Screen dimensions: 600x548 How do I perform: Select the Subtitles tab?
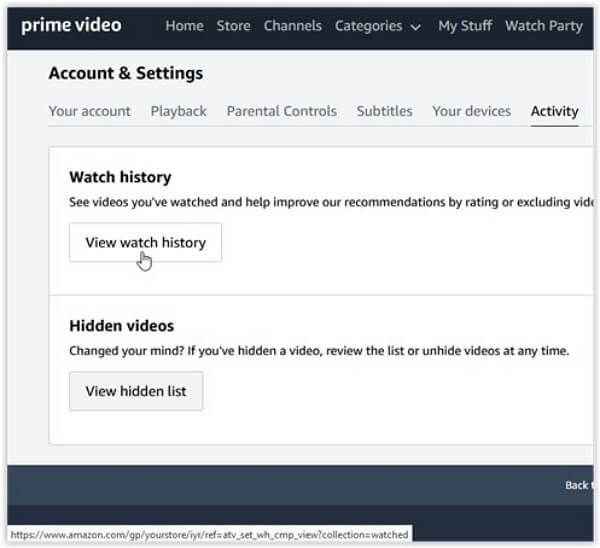pyautogui.click(x=385, y=111)
